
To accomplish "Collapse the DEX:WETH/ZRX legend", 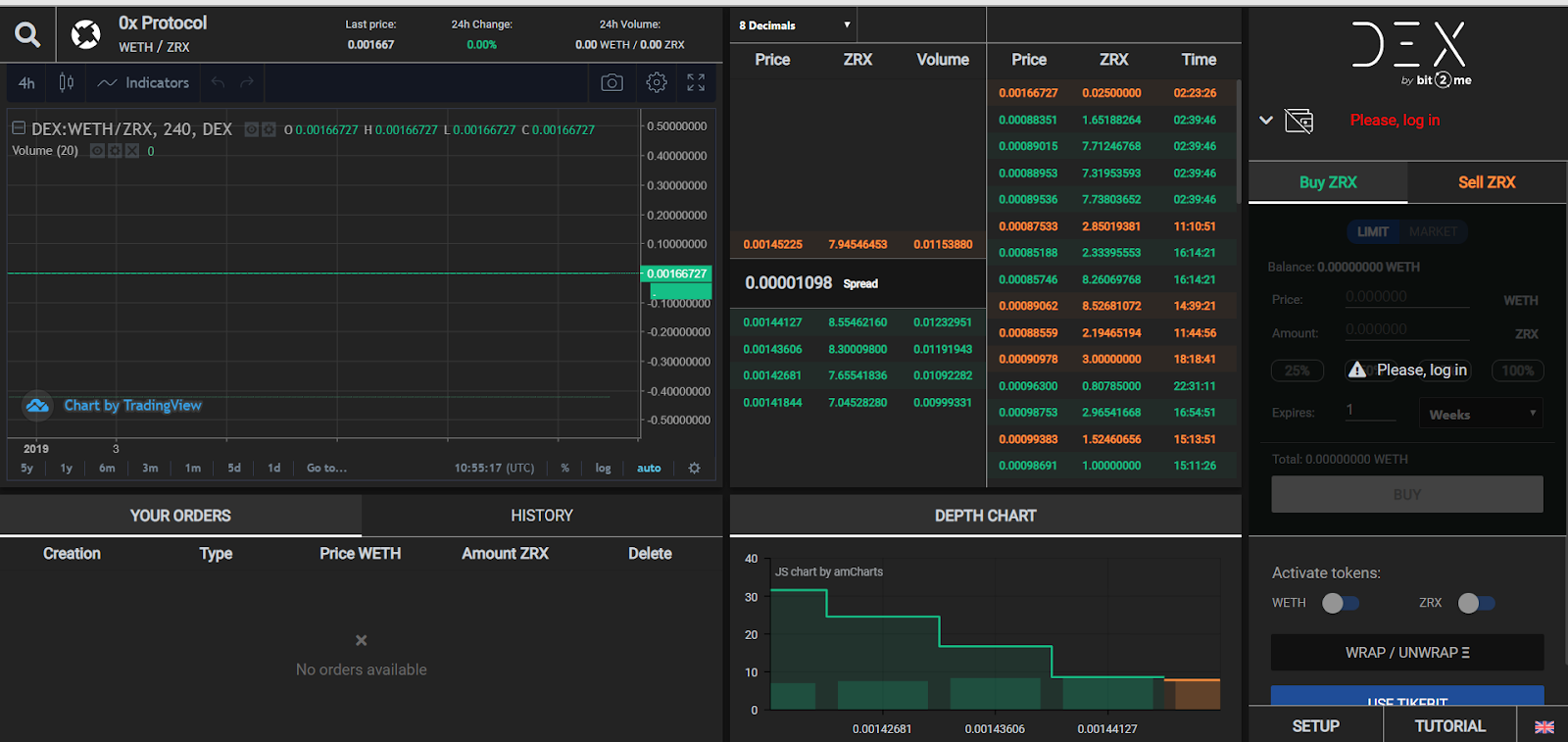I will coord(18,128).
